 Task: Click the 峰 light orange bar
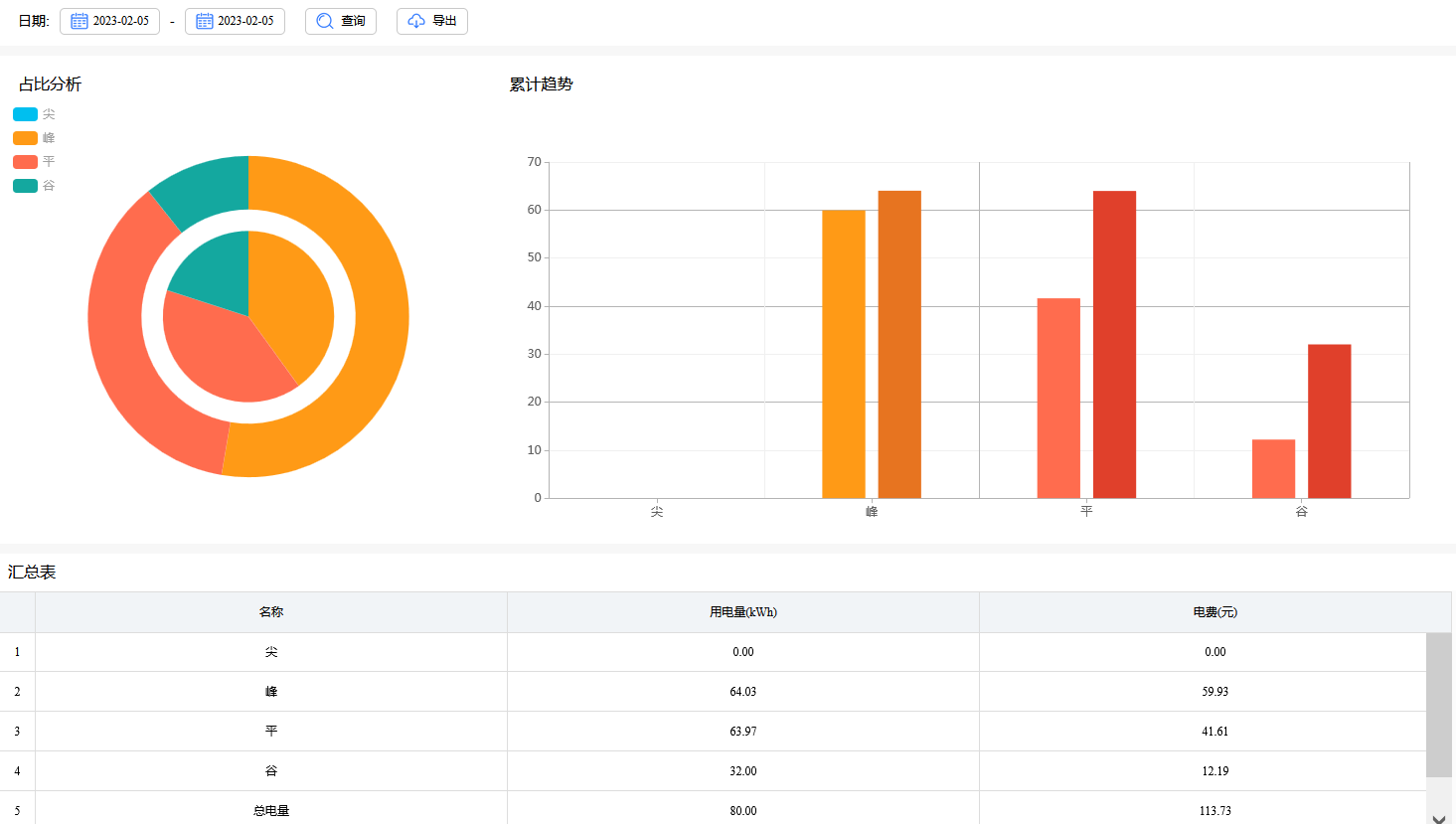(x=844, y=354)
